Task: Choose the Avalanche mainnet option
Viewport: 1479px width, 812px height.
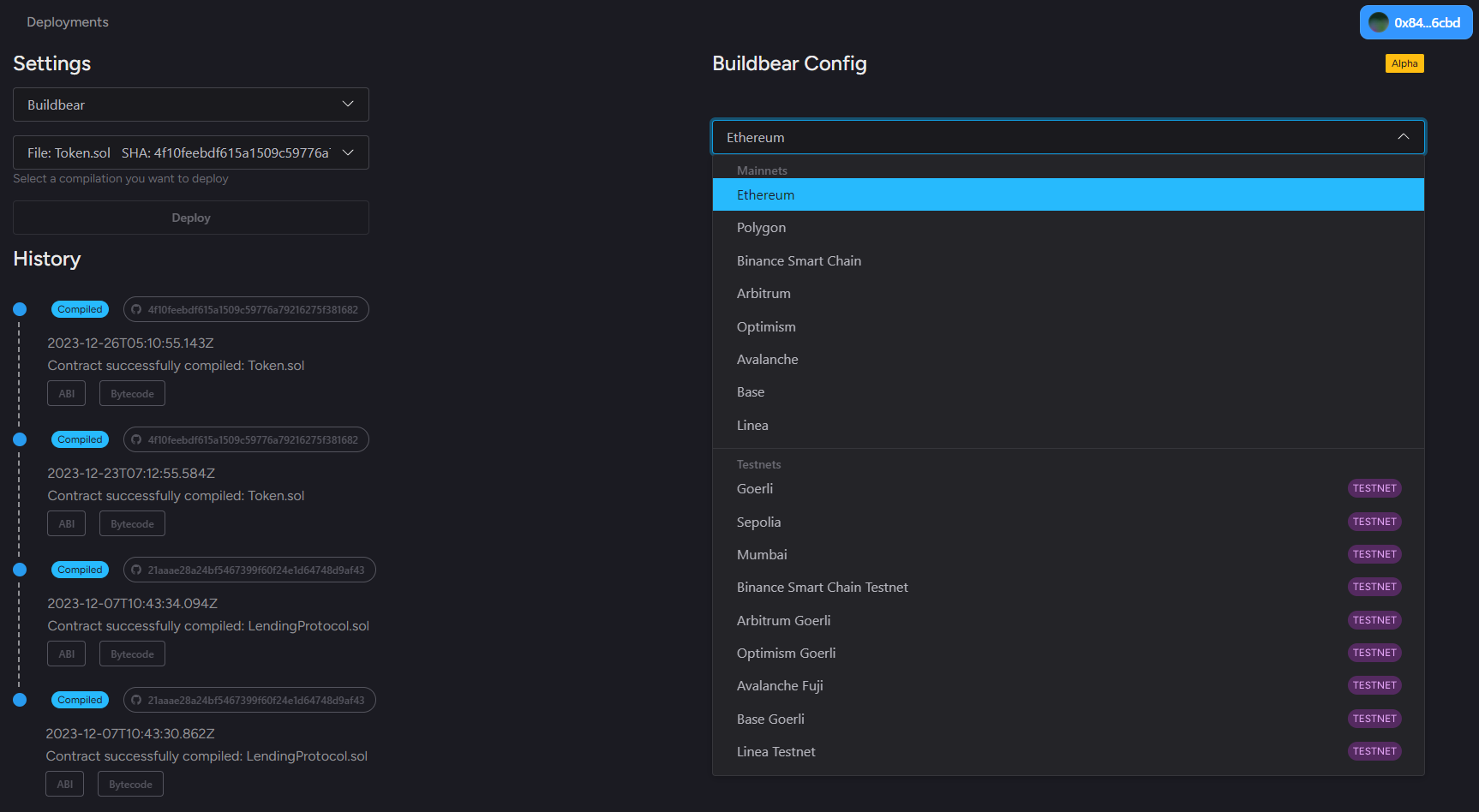Action: tap(1069, 359)
